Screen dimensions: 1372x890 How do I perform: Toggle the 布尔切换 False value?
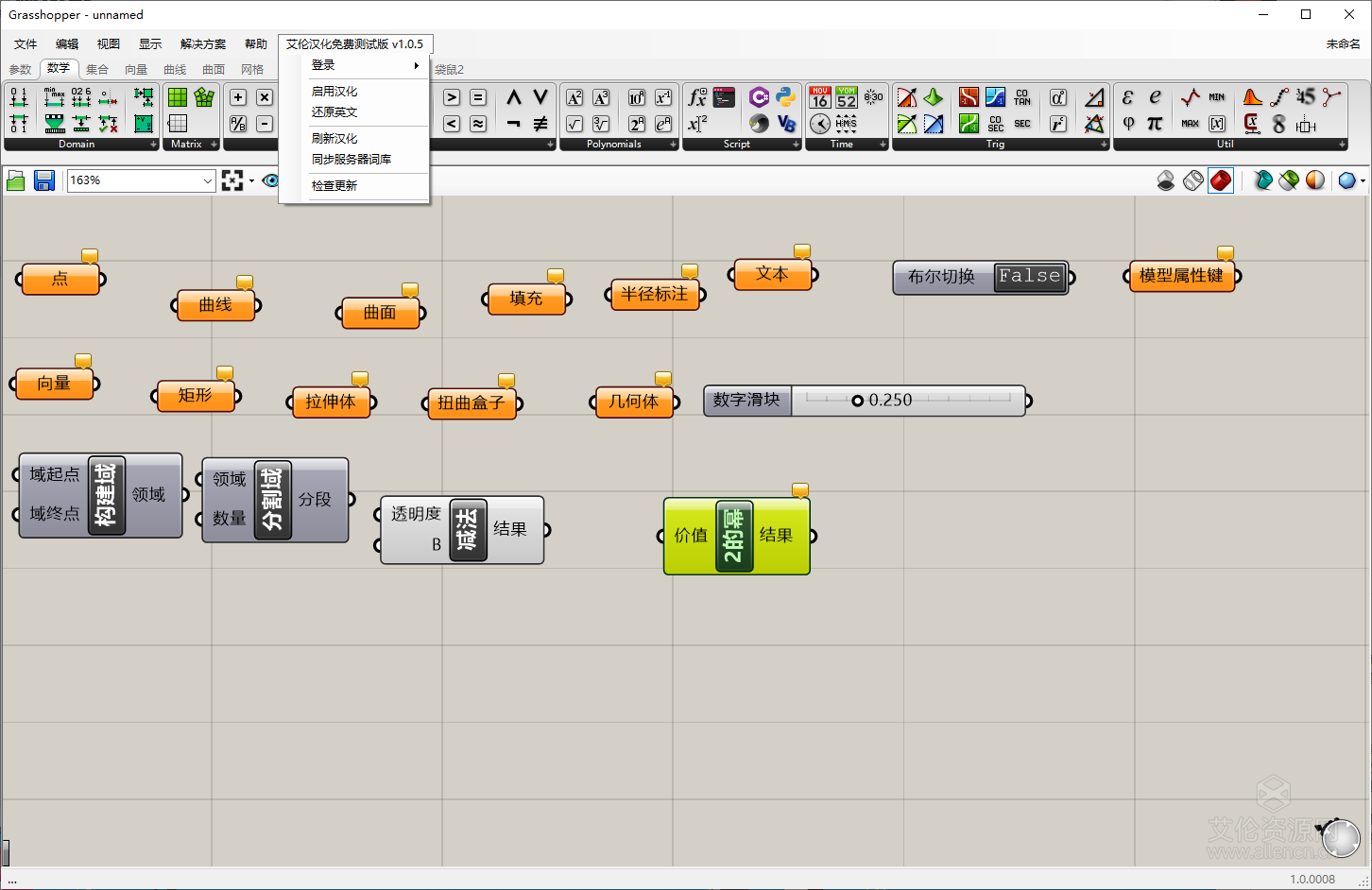[1030, 277]
